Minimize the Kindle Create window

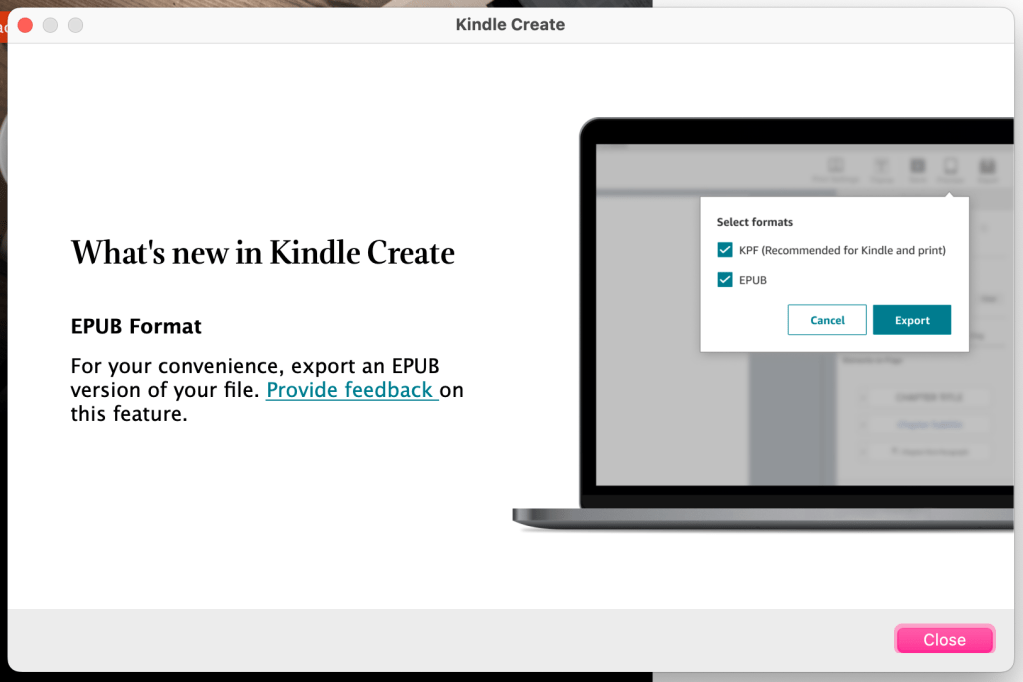[49, 25]
